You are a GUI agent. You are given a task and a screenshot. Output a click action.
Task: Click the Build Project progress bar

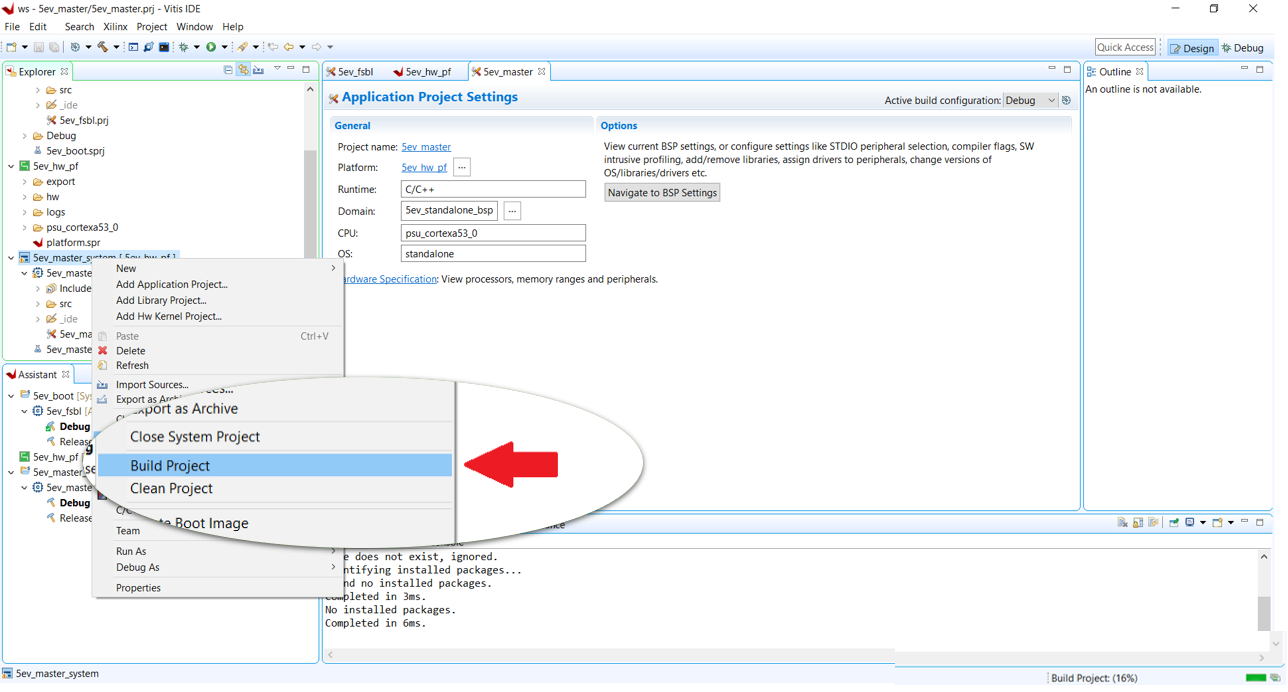click(x=1255, y=678)
